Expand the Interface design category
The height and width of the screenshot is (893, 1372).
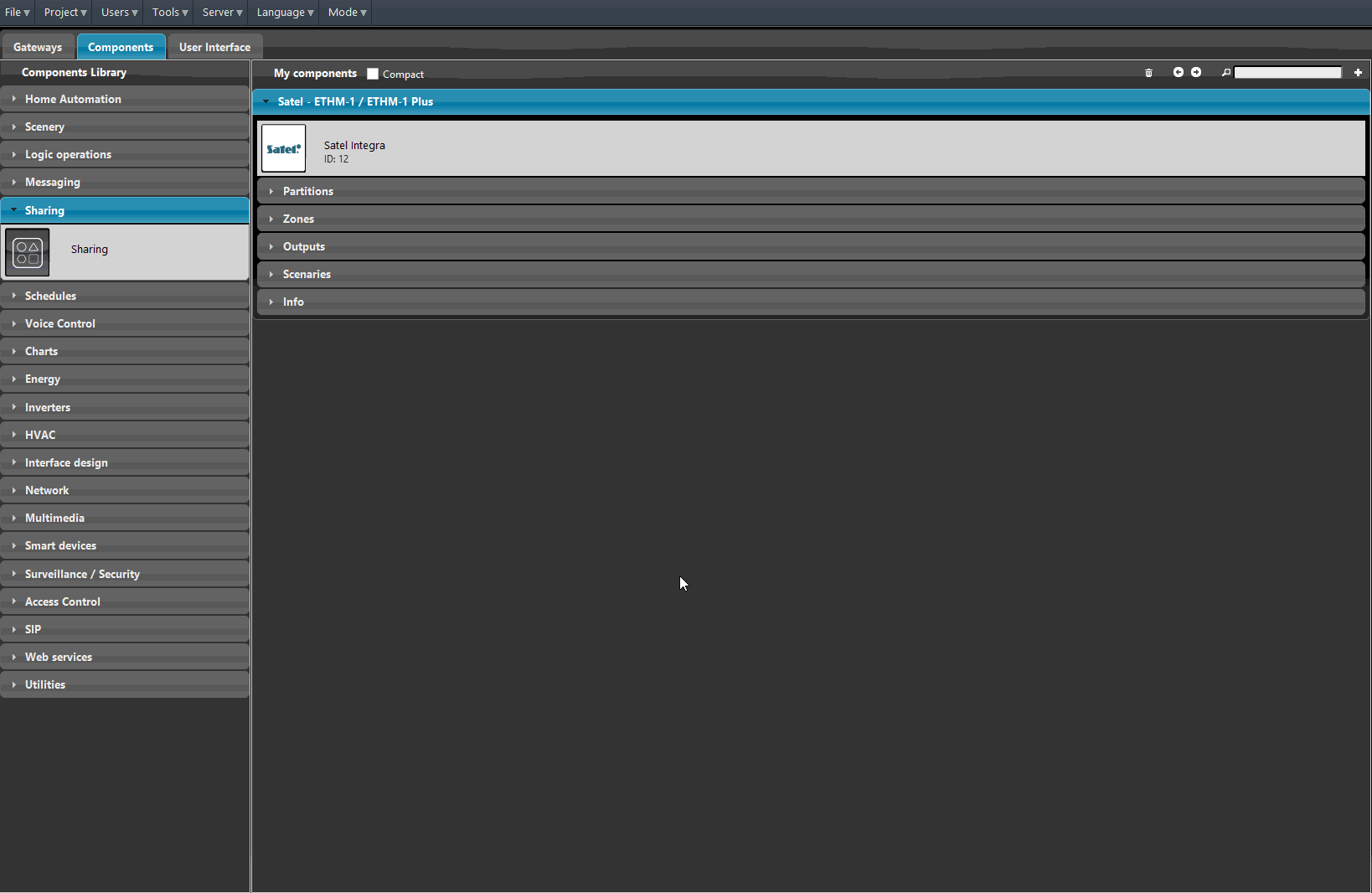coord(125,462)
